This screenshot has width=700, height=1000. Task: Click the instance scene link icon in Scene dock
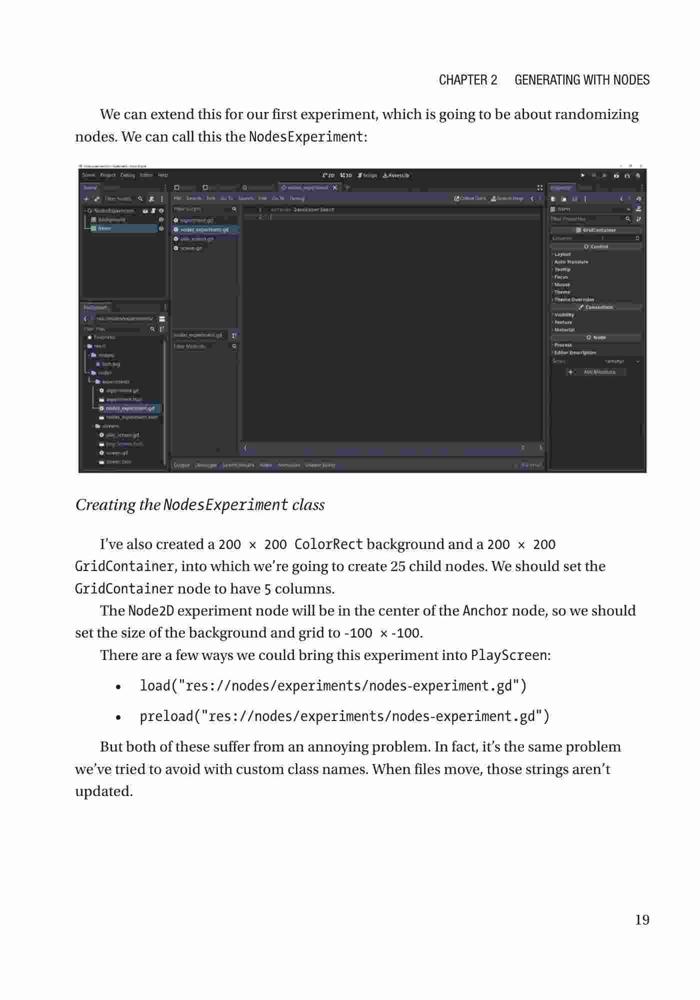(x=97, y=199)
